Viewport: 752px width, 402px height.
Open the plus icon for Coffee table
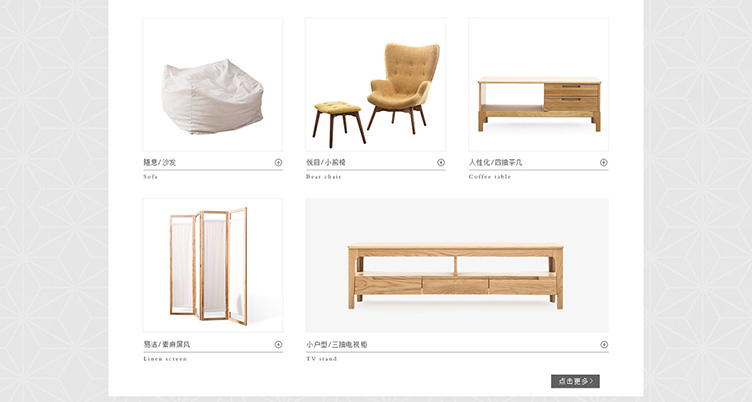click(x=604, y=163)
